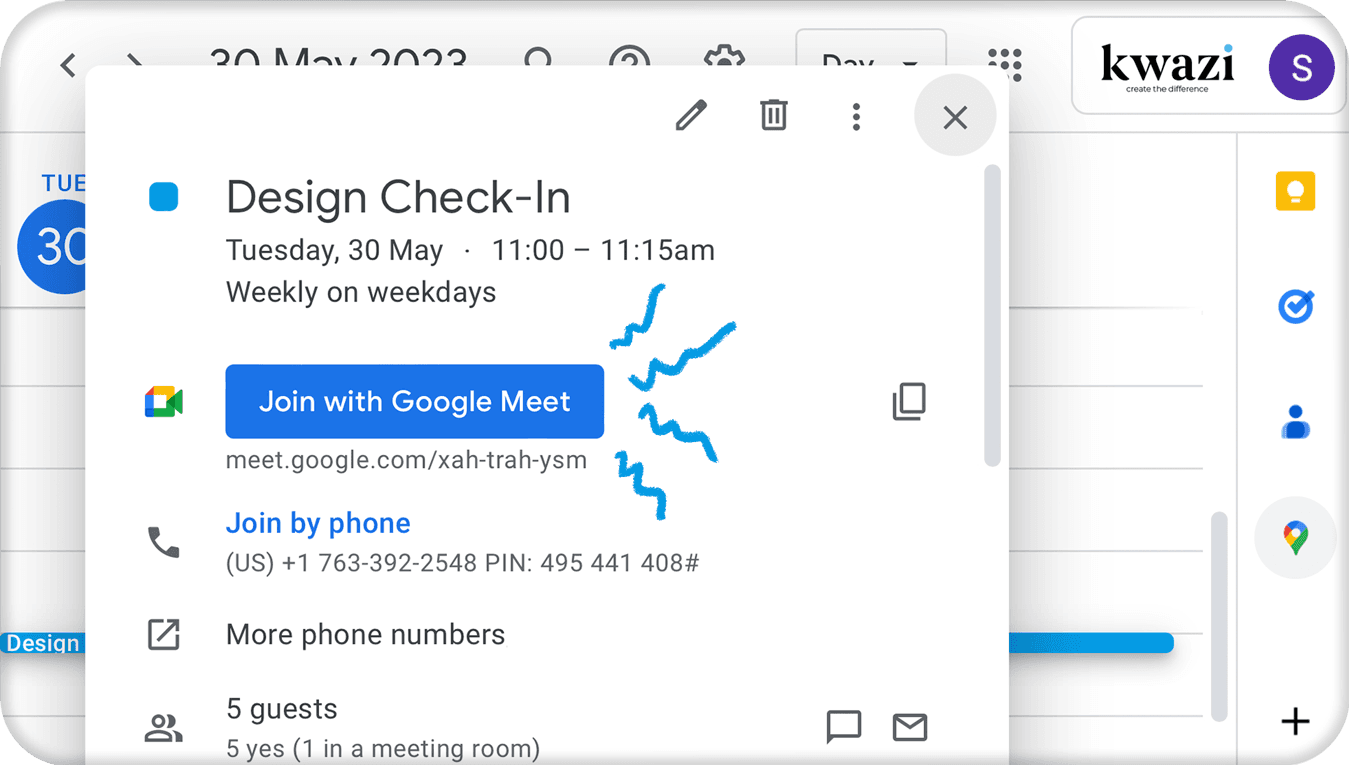
Task: Click the external link icon for phone numbers
Action: (163, 635)
